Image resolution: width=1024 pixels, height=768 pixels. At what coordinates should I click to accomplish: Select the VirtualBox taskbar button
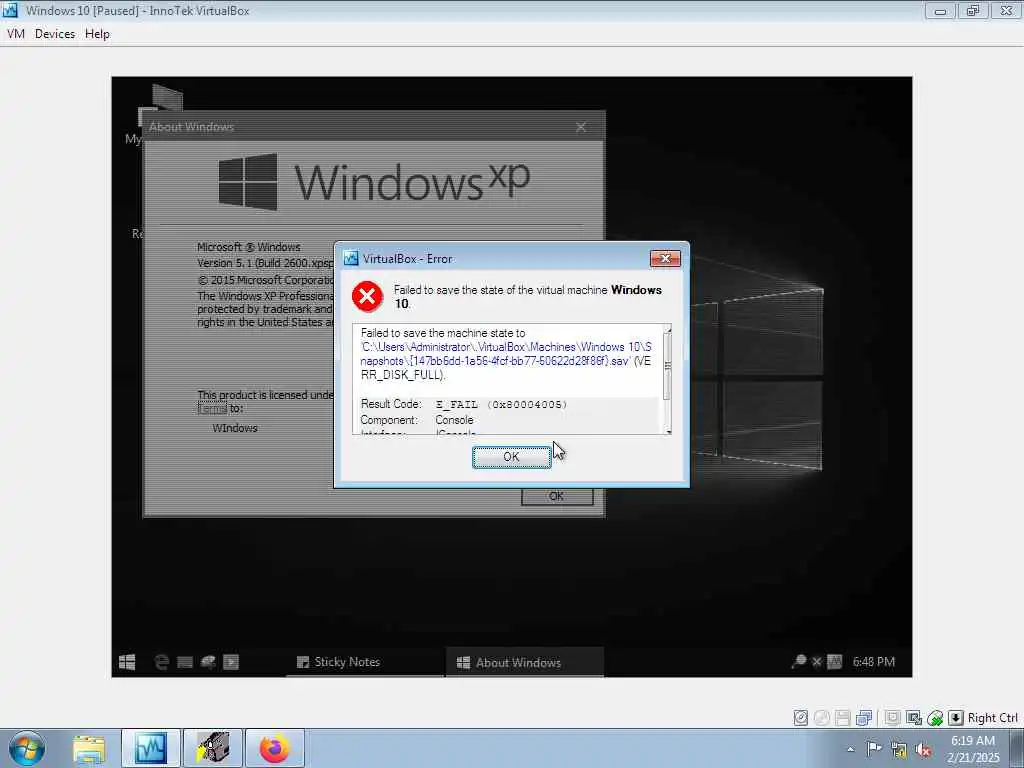pyautogui.click(x=151, y=748)
